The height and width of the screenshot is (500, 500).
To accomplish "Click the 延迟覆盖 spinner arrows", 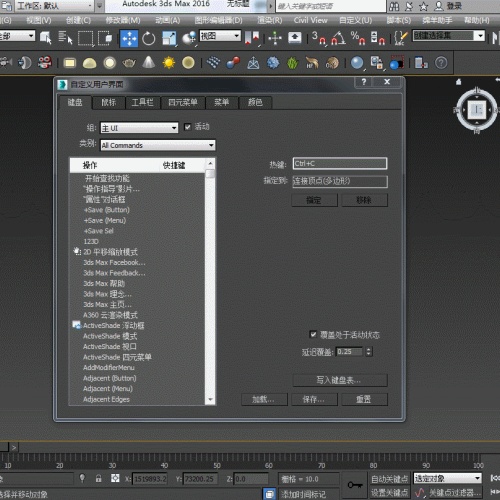I will click(368, 351).
